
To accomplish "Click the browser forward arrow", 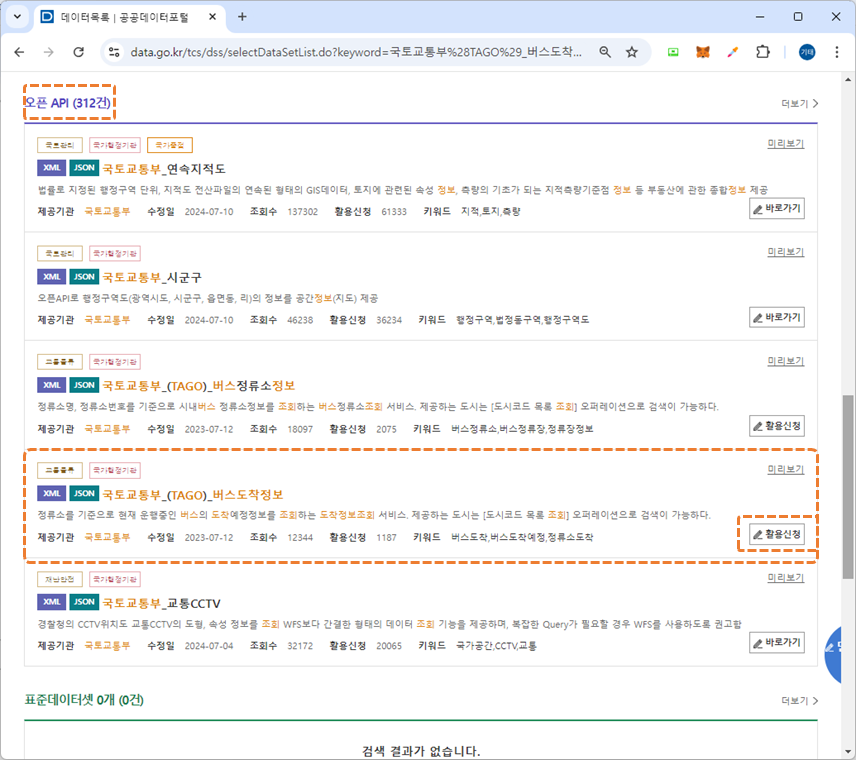I will [49, 52].
